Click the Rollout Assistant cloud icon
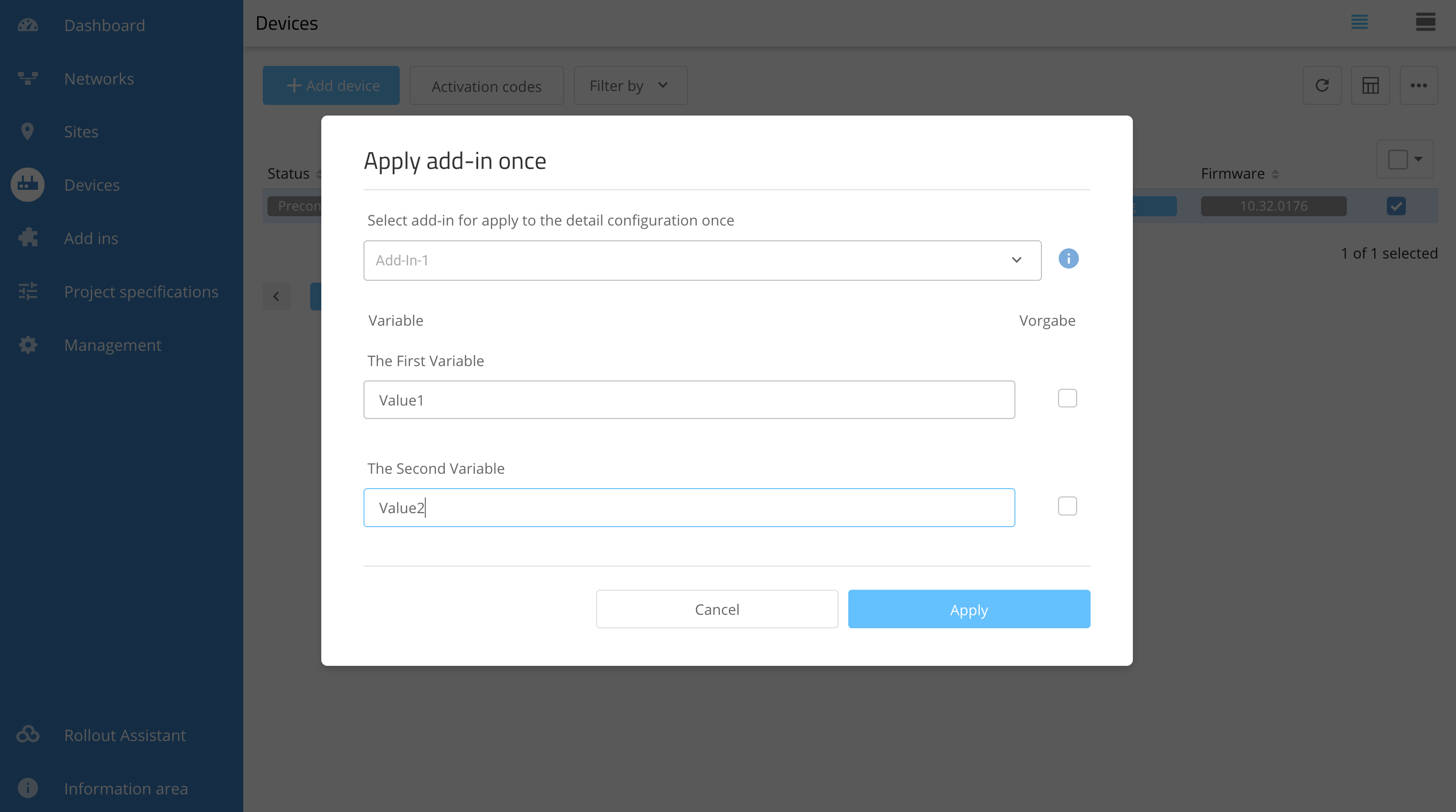The width and height of the screenshot is (1456, 812). 28,735
